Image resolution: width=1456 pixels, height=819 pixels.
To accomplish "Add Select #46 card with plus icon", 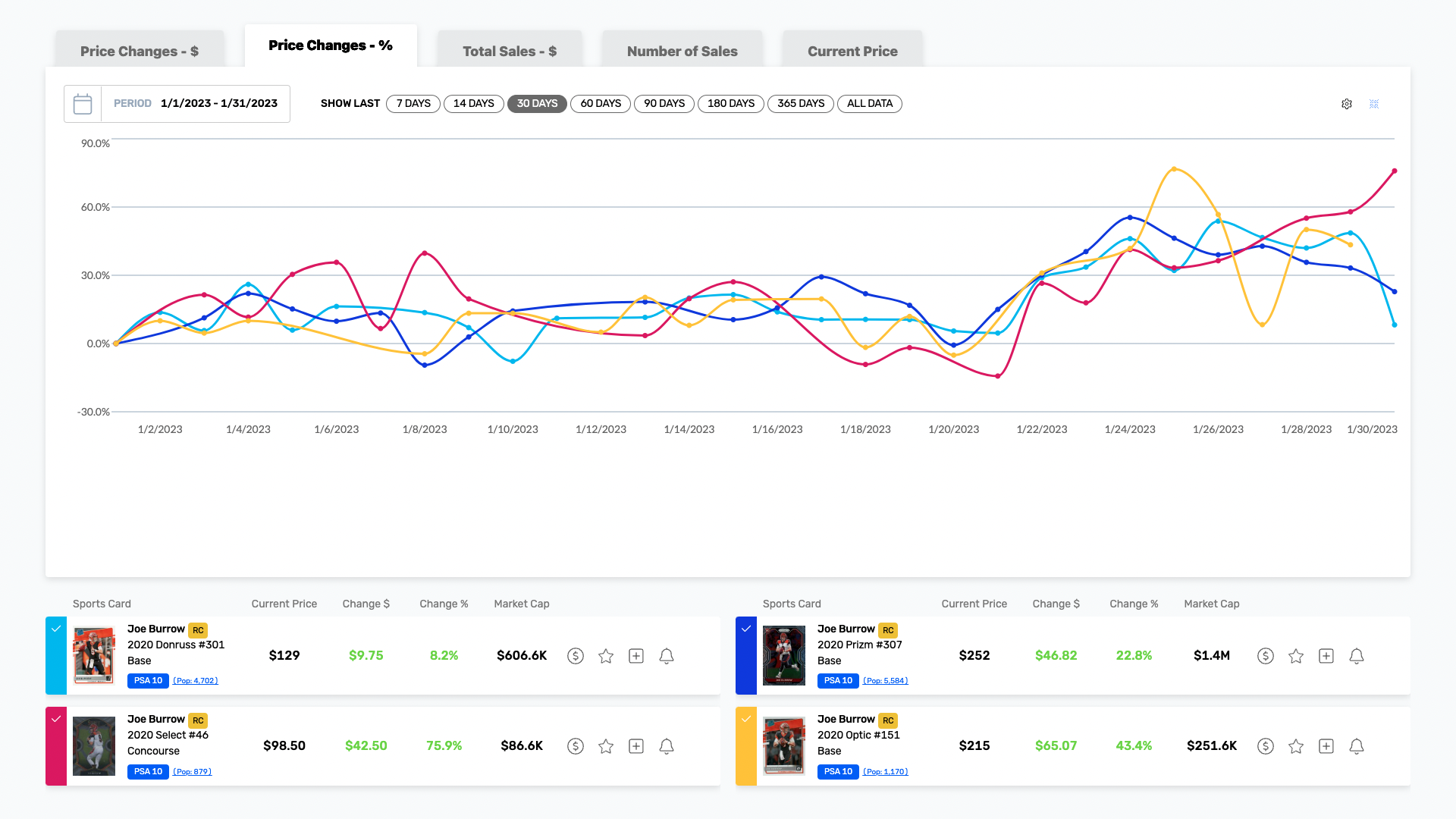I will (636, 746).
